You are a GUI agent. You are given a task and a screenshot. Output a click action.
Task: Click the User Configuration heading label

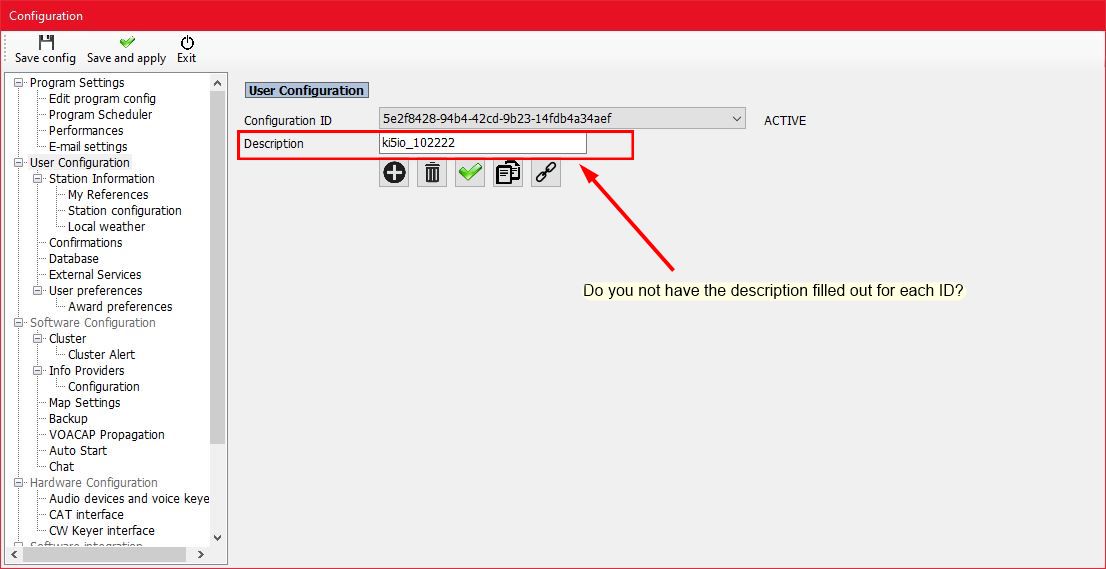click(306, 90)
